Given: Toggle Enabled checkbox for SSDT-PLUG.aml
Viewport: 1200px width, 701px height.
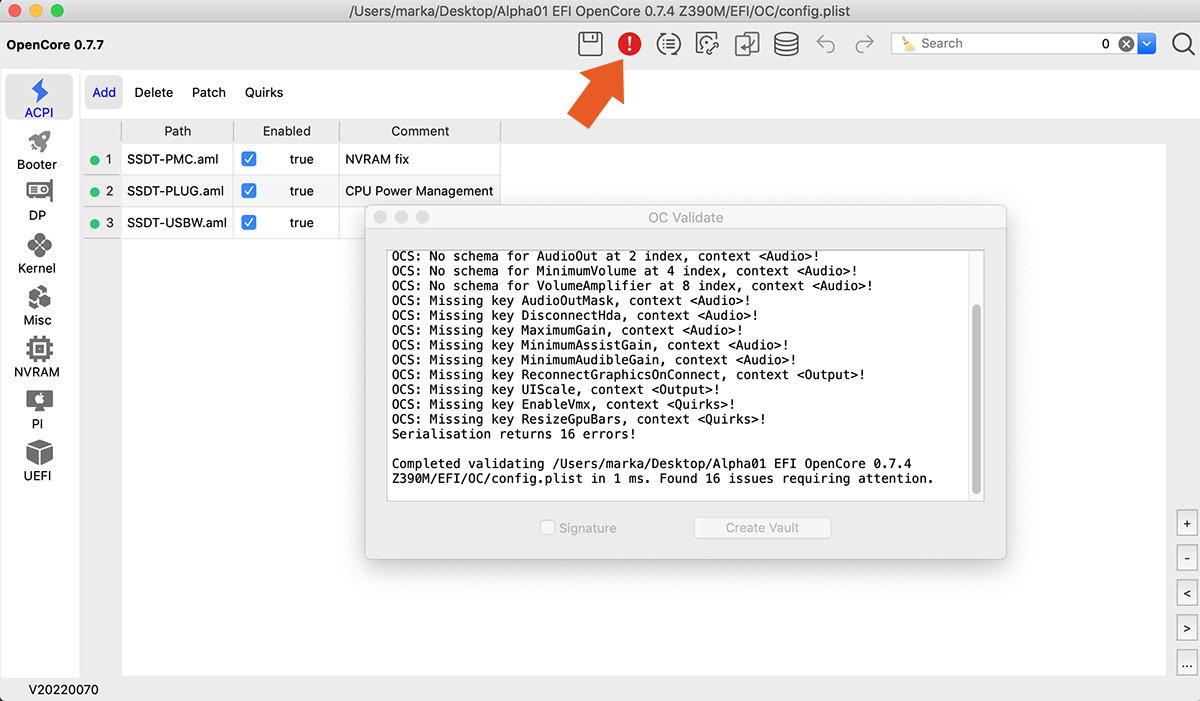Looking at the screenshot, I should [x=249, y=191].
